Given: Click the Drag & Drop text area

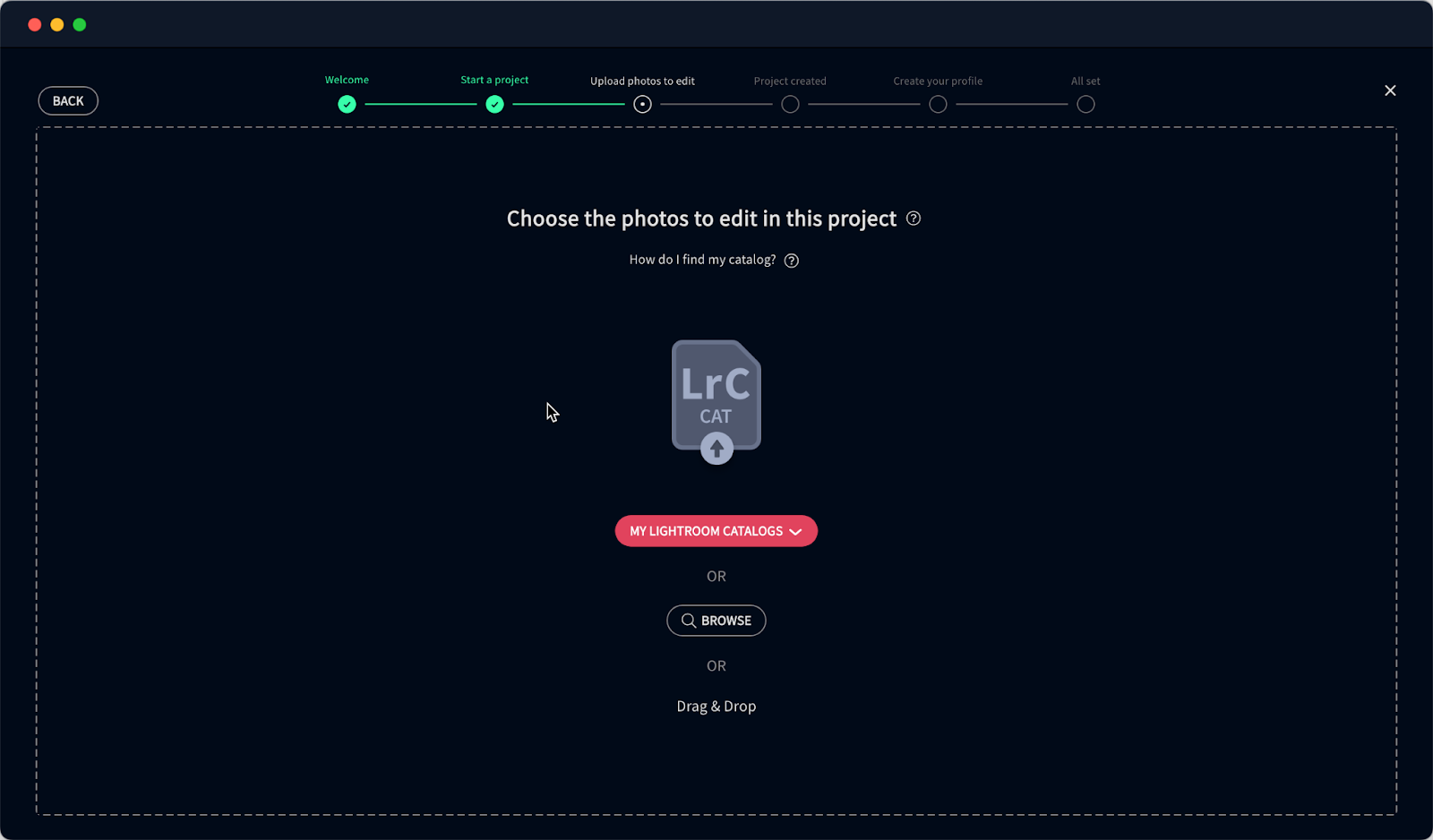Looking at the screenshot, I should click(716, 707).
